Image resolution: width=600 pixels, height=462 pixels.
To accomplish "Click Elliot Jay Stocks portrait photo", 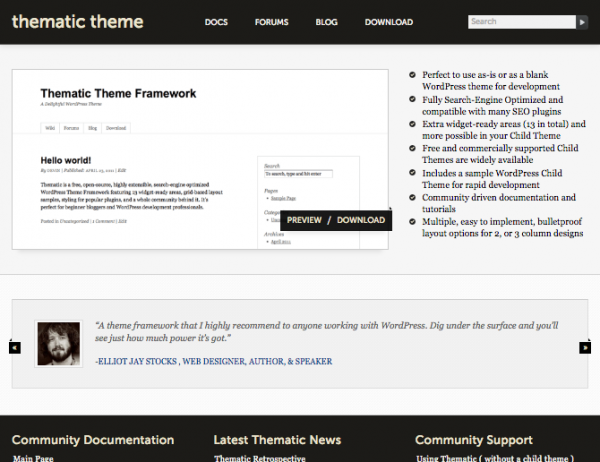I will 59,344.
